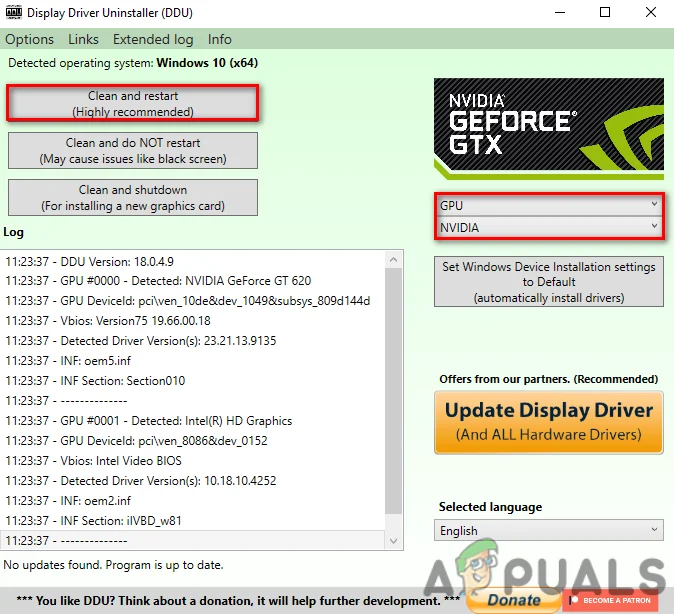This screenshot has height=614, width=674.
Task: Click Clean and restart button
Action: [133, 104]
